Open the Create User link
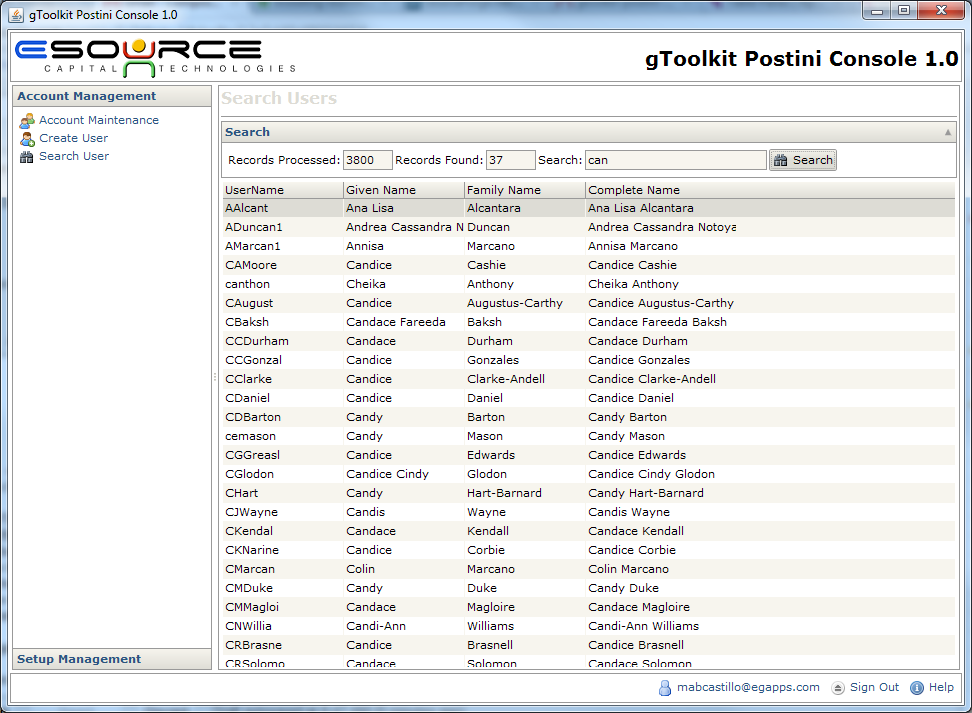 pyautogui.click(x=74, y=139)
